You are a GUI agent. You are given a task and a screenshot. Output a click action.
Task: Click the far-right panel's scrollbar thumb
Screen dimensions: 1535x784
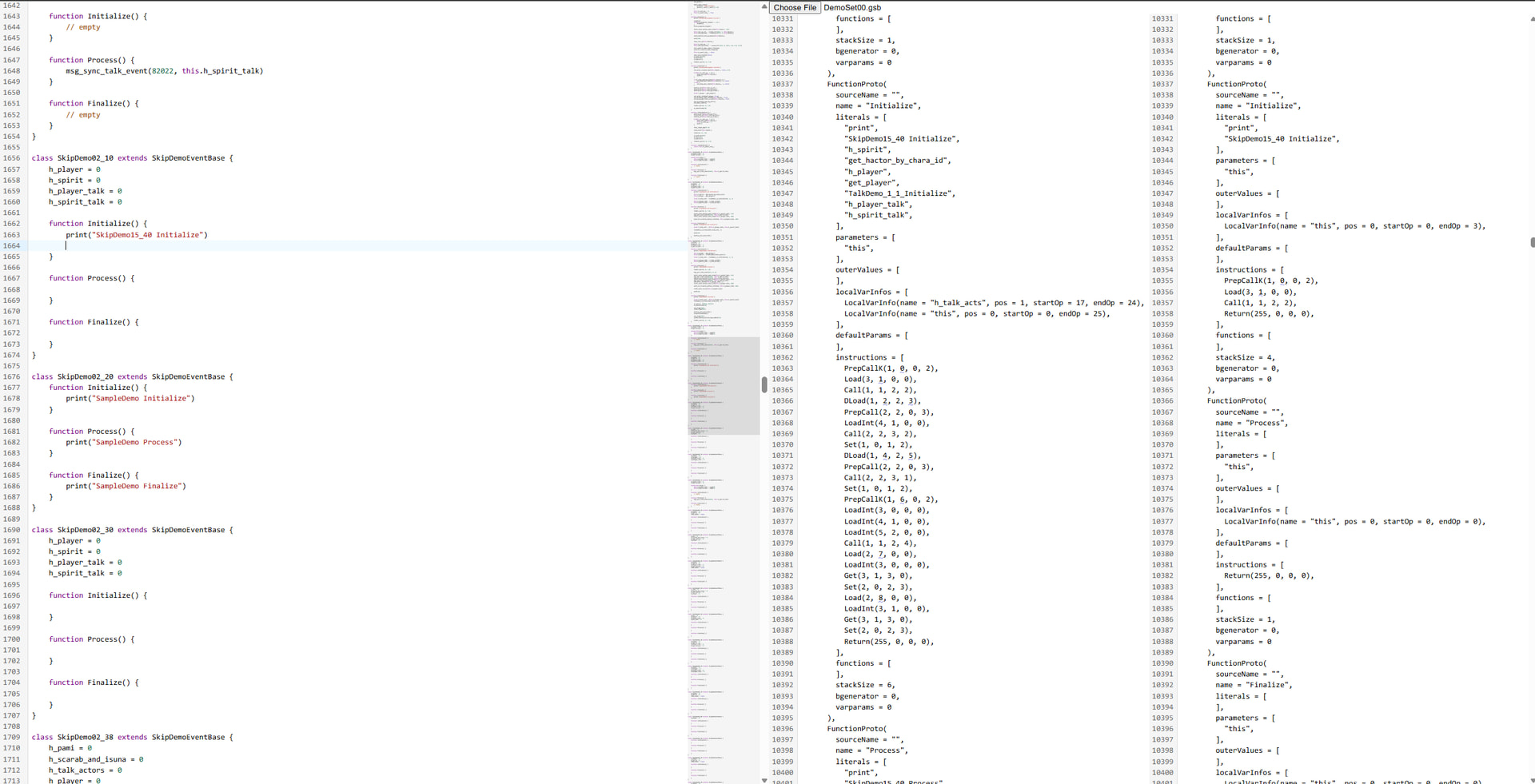(1531, 242)
